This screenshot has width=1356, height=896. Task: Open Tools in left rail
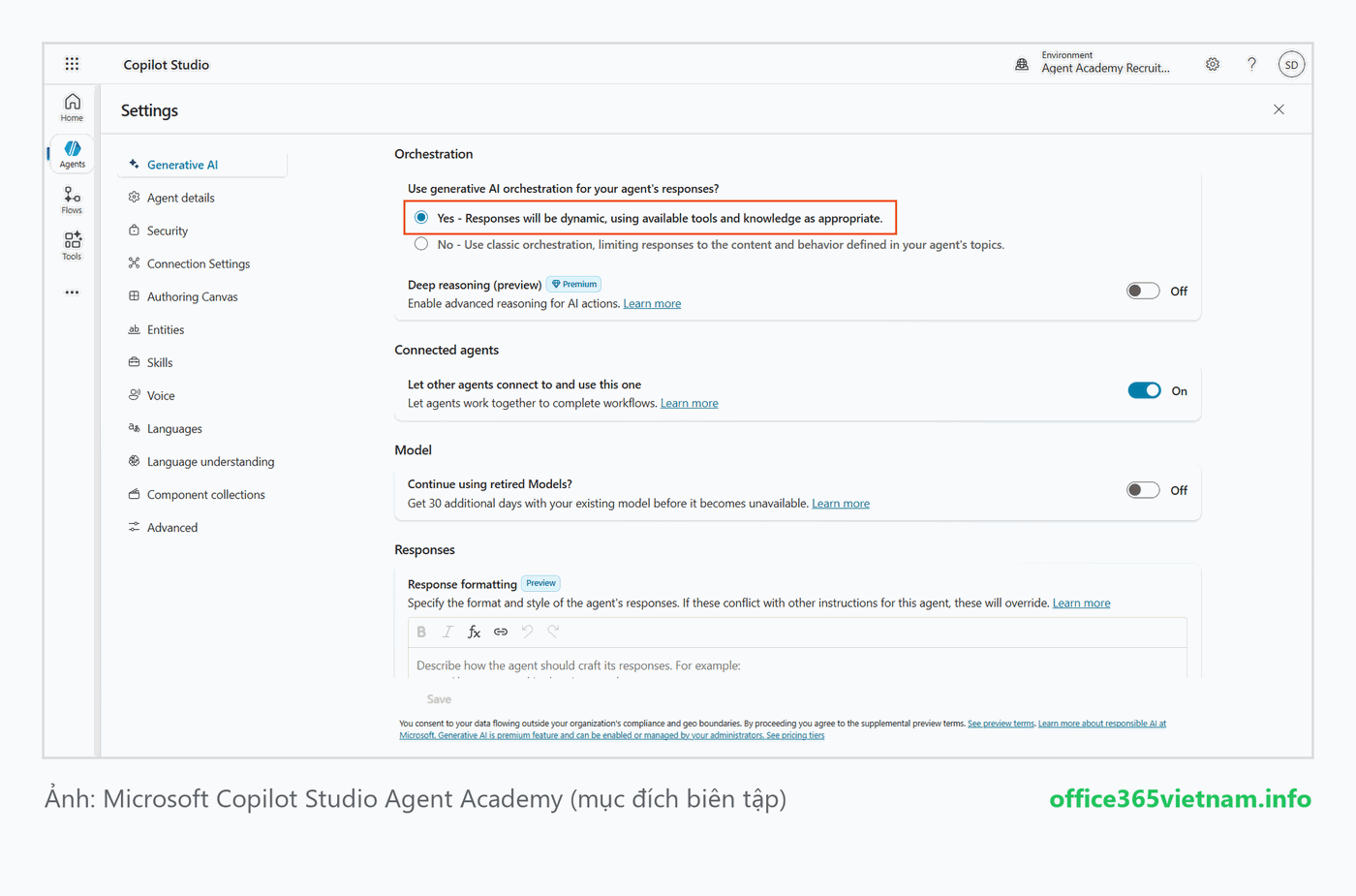coord(72,246)
